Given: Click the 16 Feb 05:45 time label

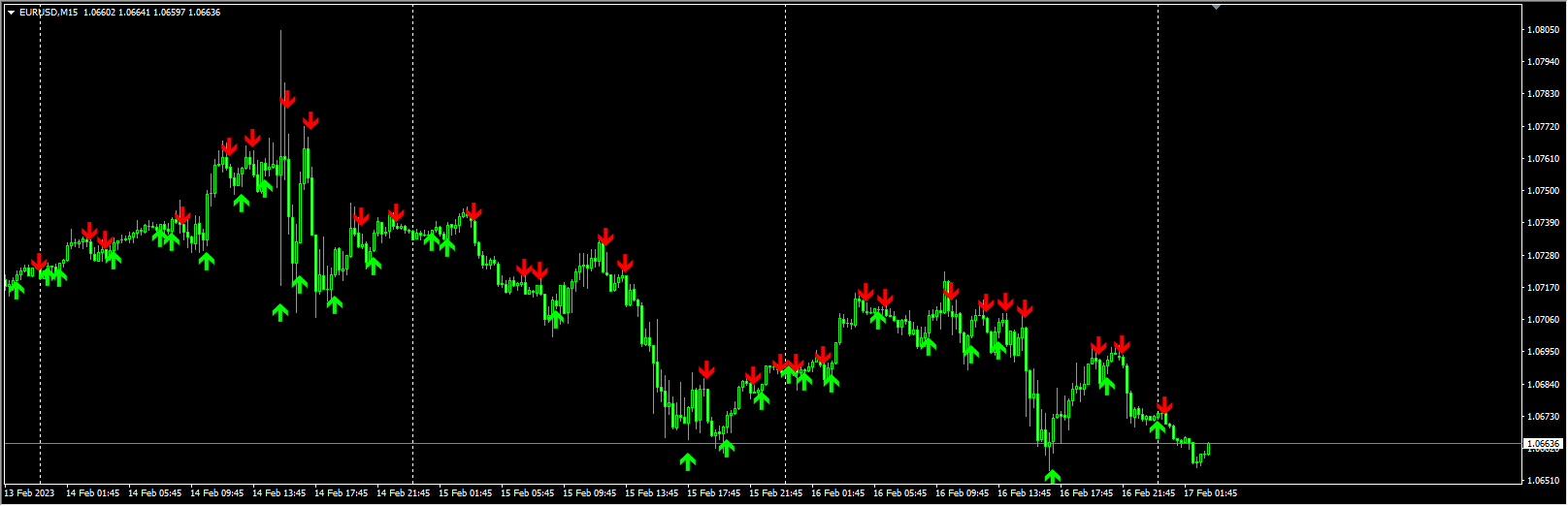Looking at the screenshot, I should pyautogui.click(x=900, y=493).
